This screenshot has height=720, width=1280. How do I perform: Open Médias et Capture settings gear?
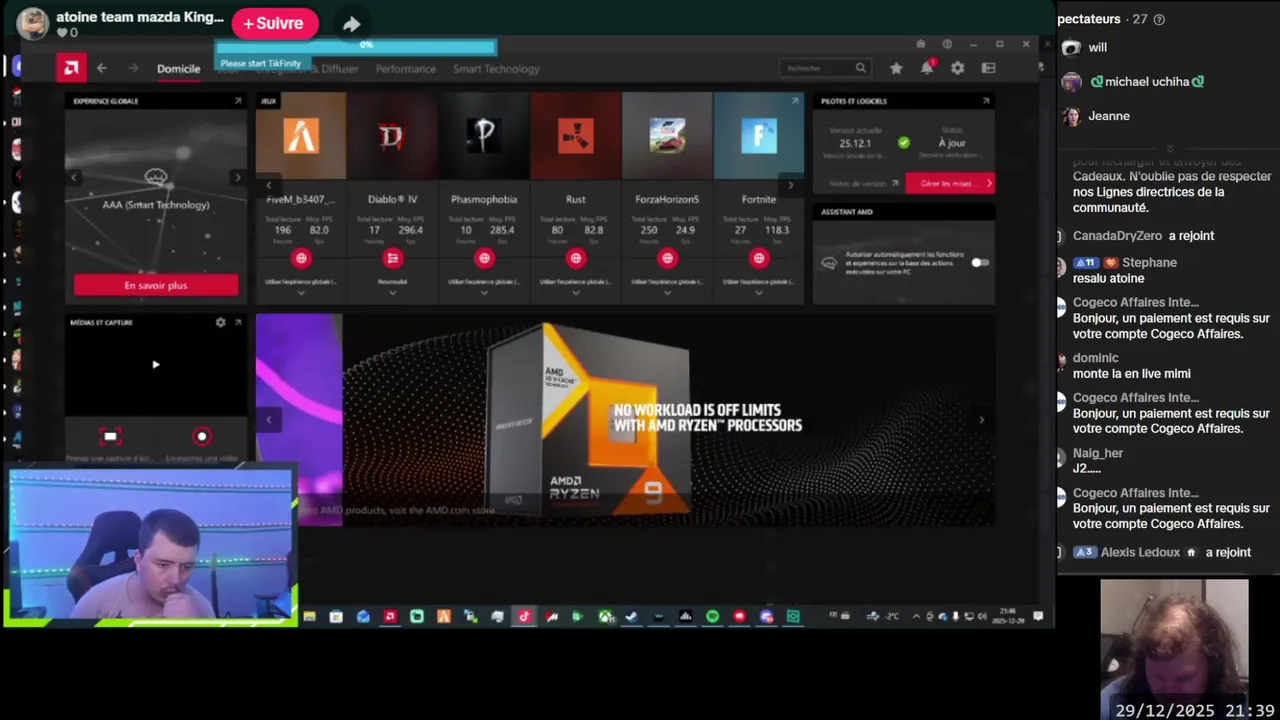tap(220, 322)
